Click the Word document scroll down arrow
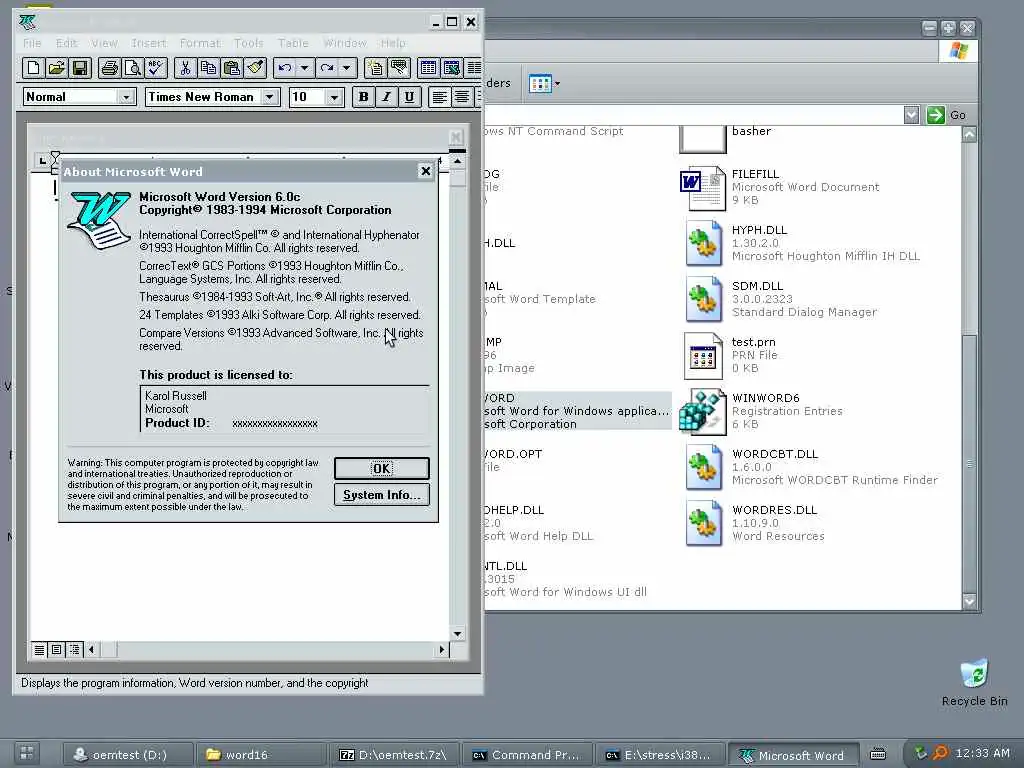The width and height of the screenshot is (1024, 768). tap(458, 634)
